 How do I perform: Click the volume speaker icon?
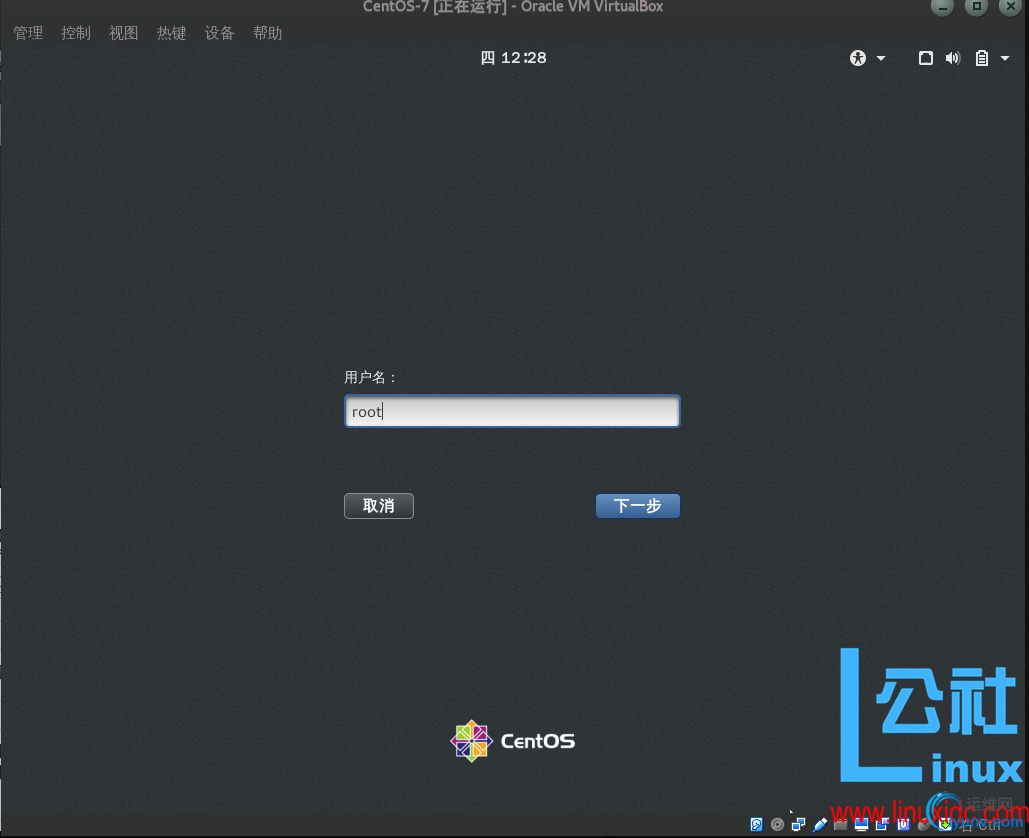tap(953, 58)
